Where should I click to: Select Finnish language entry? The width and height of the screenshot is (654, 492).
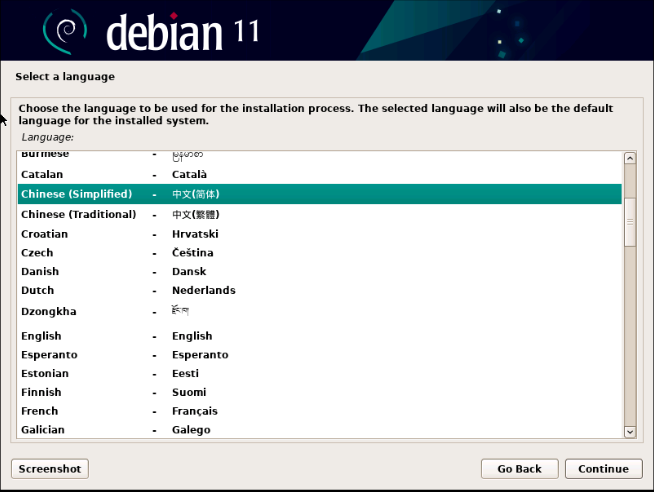click(319, 392)
